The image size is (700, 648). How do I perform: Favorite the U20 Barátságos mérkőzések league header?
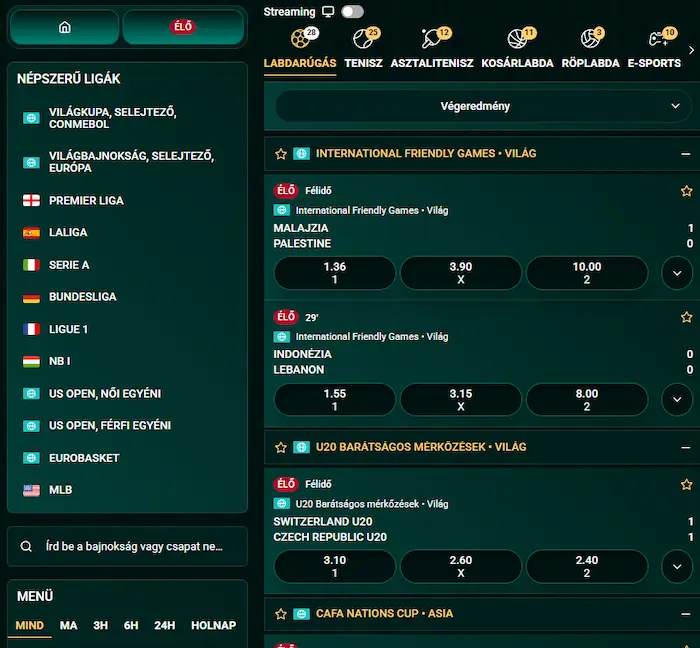(281, 447)
